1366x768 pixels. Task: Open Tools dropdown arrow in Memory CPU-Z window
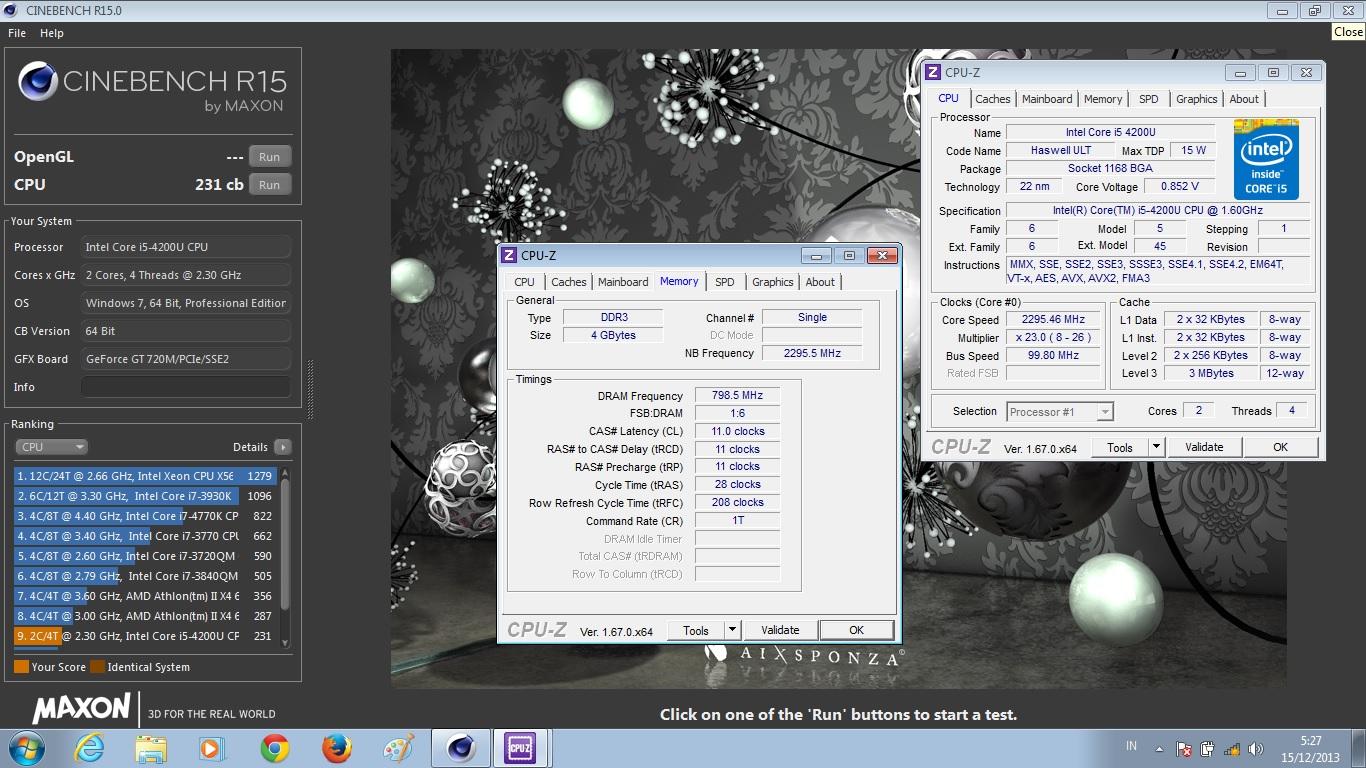(733, 630)
